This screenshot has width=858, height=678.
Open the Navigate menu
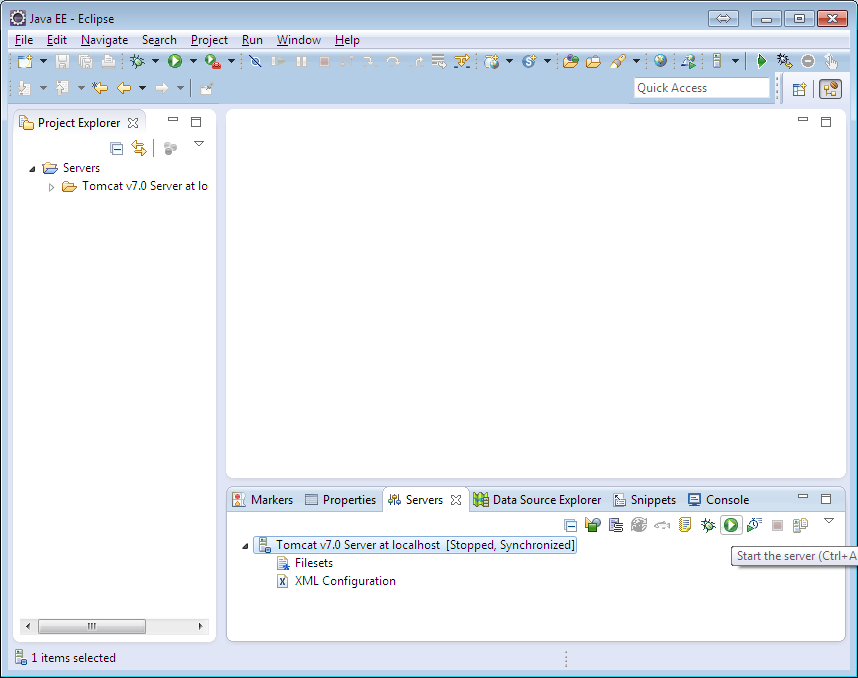105,40
